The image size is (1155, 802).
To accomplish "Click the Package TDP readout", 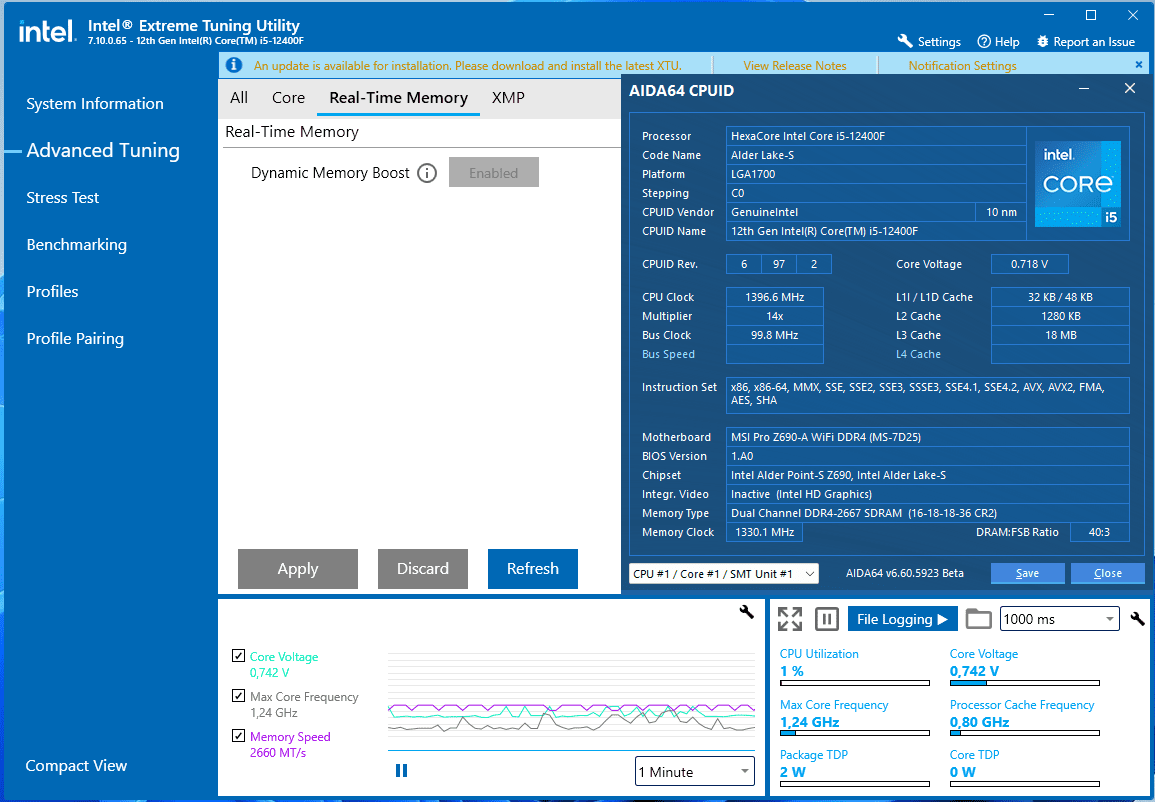I will point(814,764).
